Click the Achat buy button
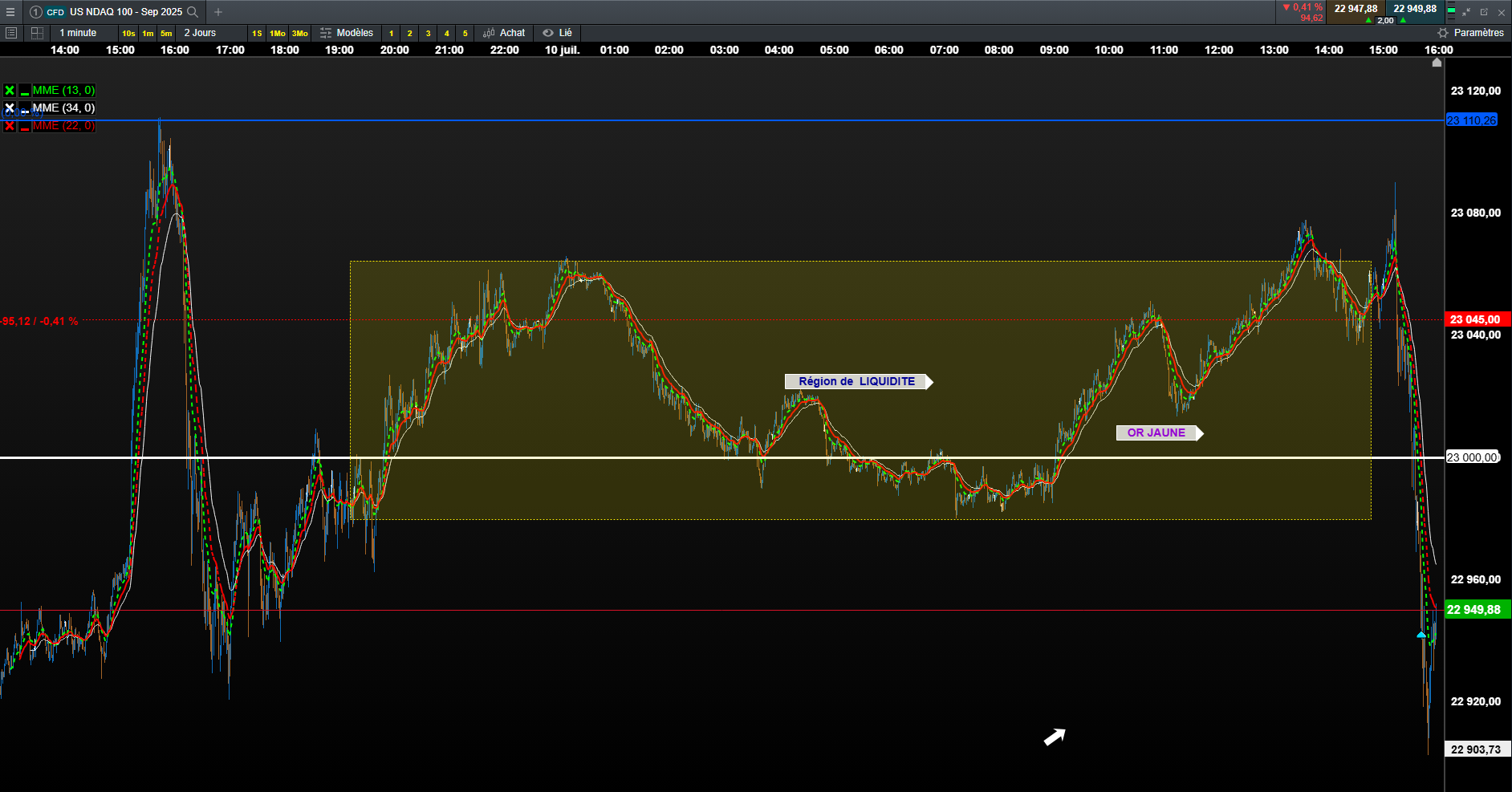 504,33
